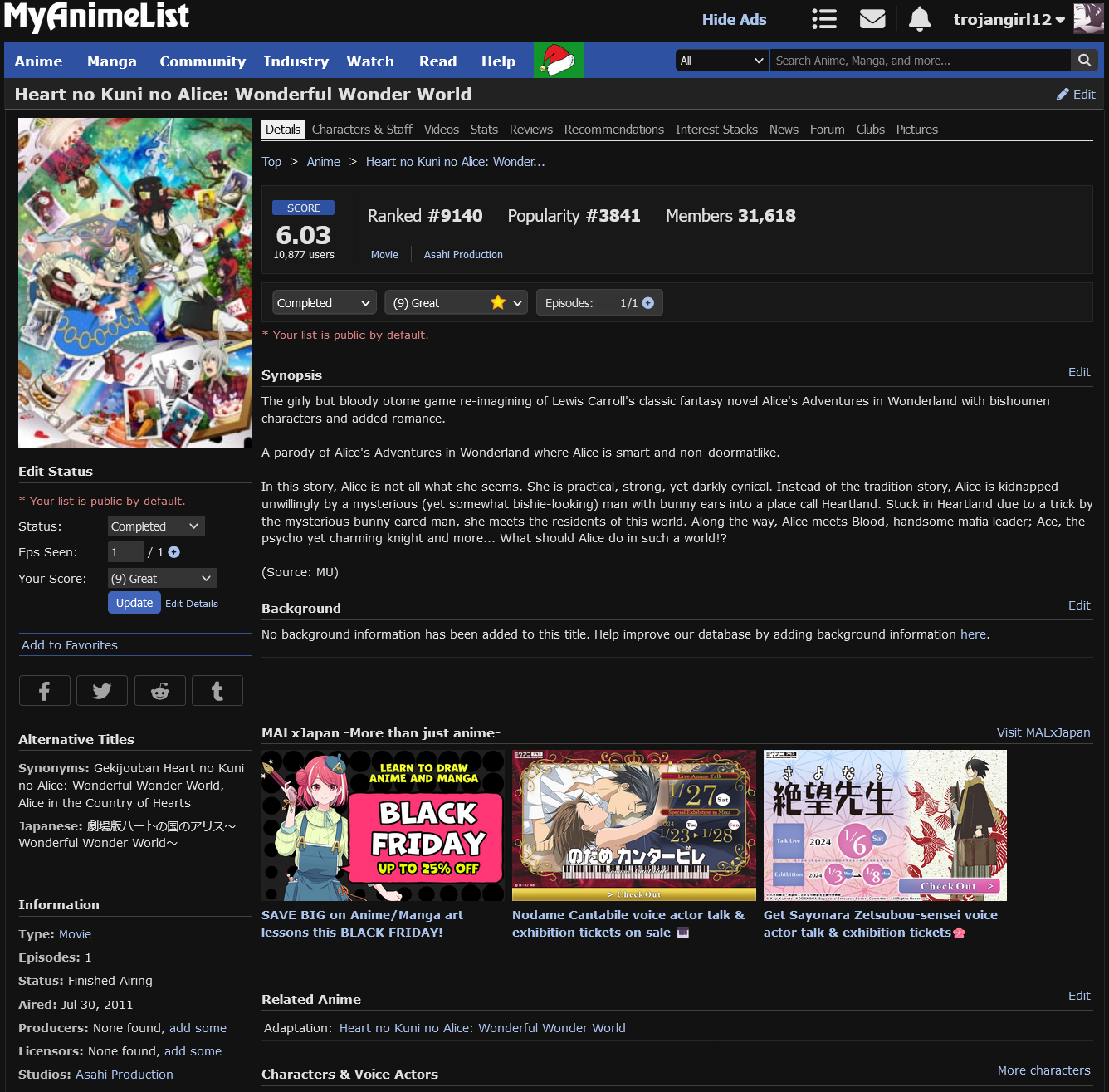Viewport: 1109px width, 1092px height.
Task: Share on Twitter icon
Action: click(102, 691)
